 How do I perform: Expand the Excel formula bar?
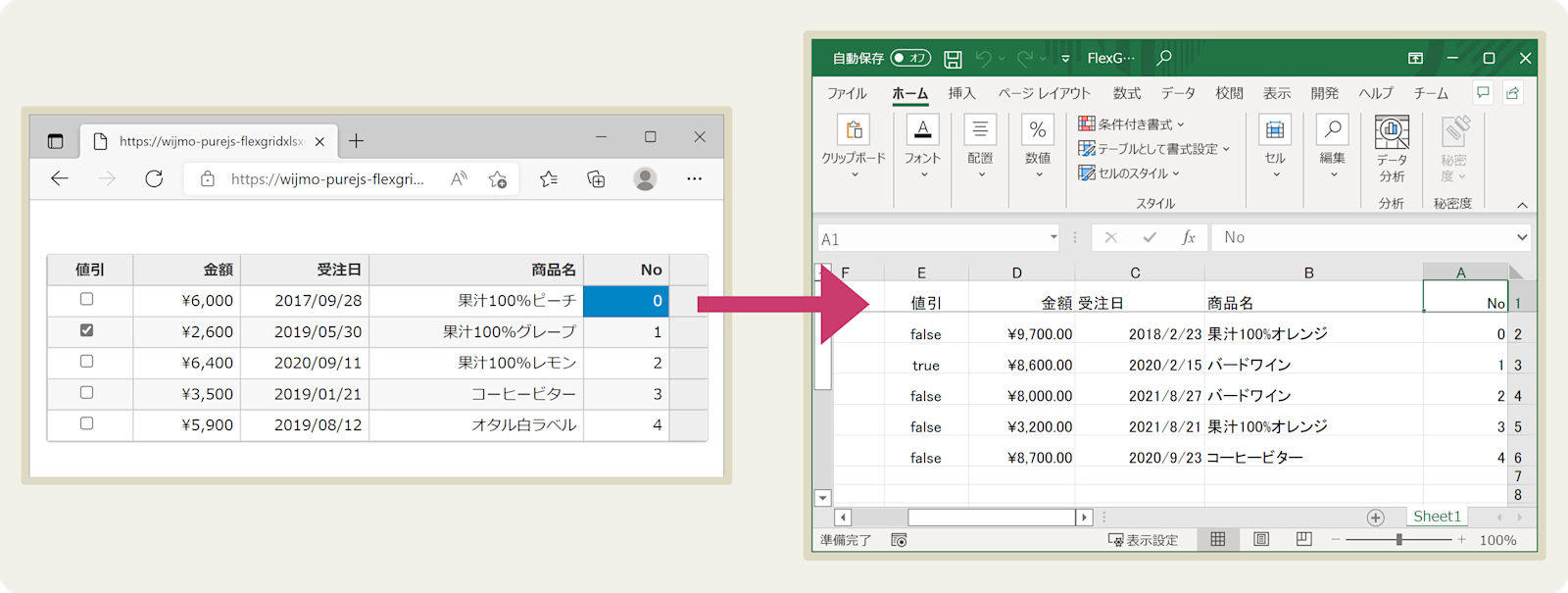coord(1522,237)
